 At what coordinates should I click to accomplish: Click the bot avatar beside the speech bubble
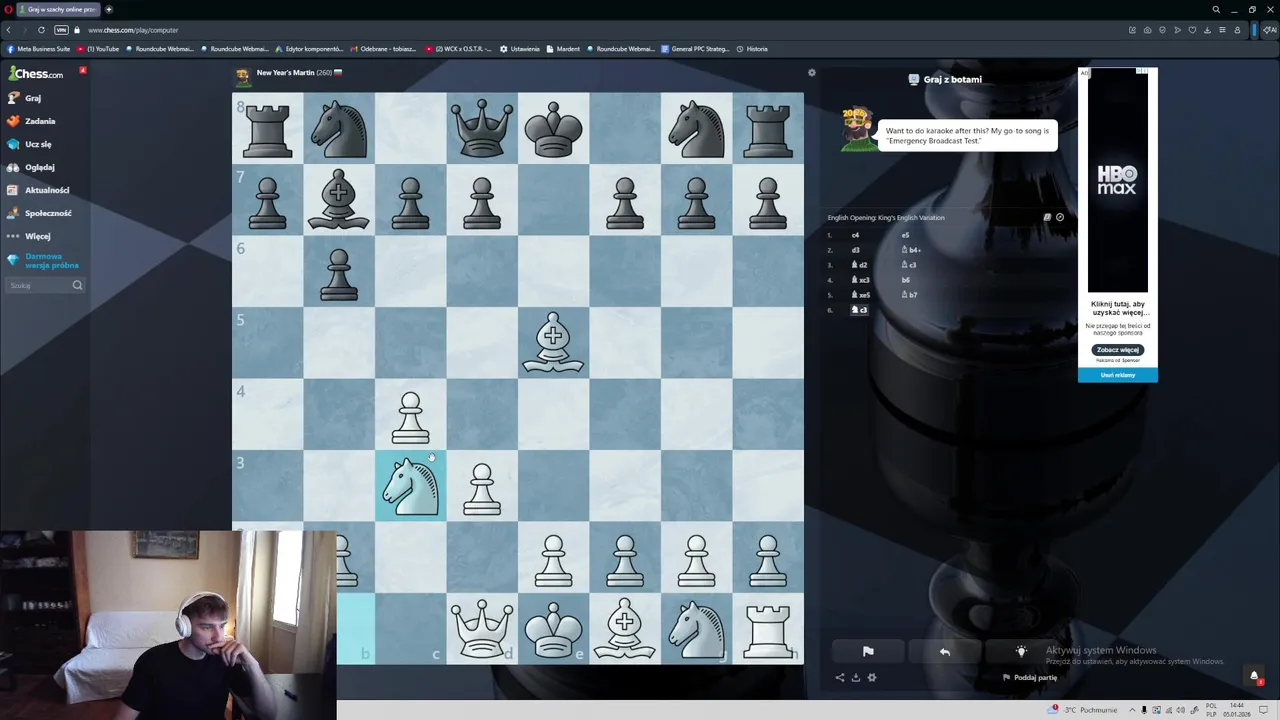point(857,130)
